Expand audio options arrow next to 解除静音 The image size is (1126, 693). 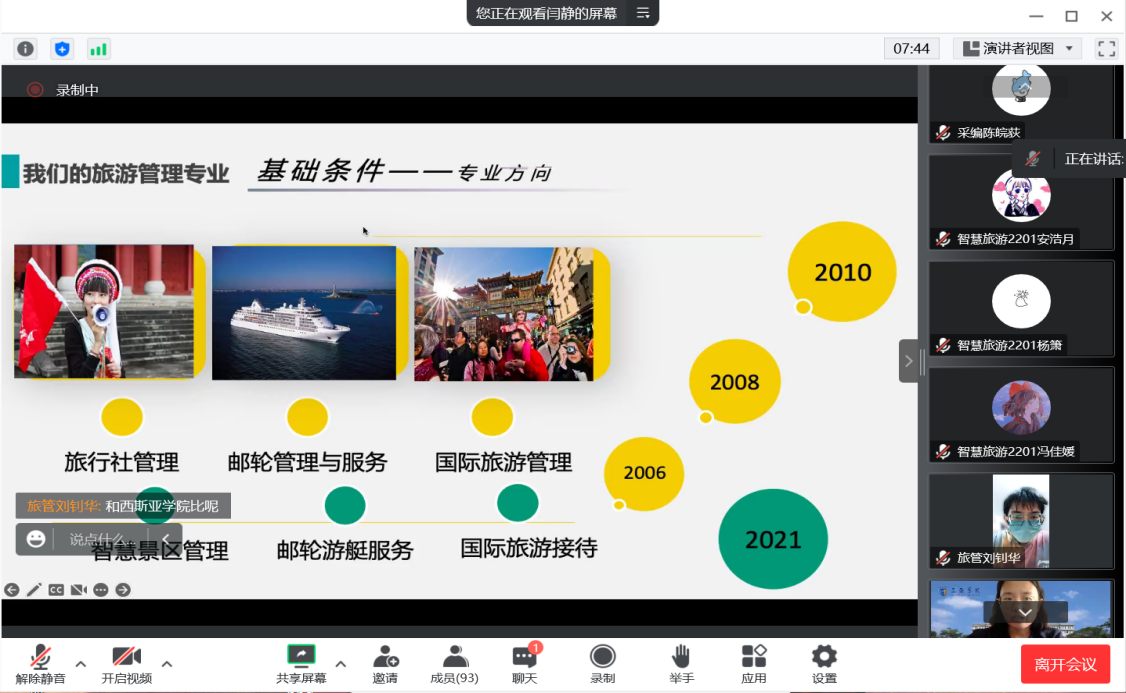pos(81,663)
